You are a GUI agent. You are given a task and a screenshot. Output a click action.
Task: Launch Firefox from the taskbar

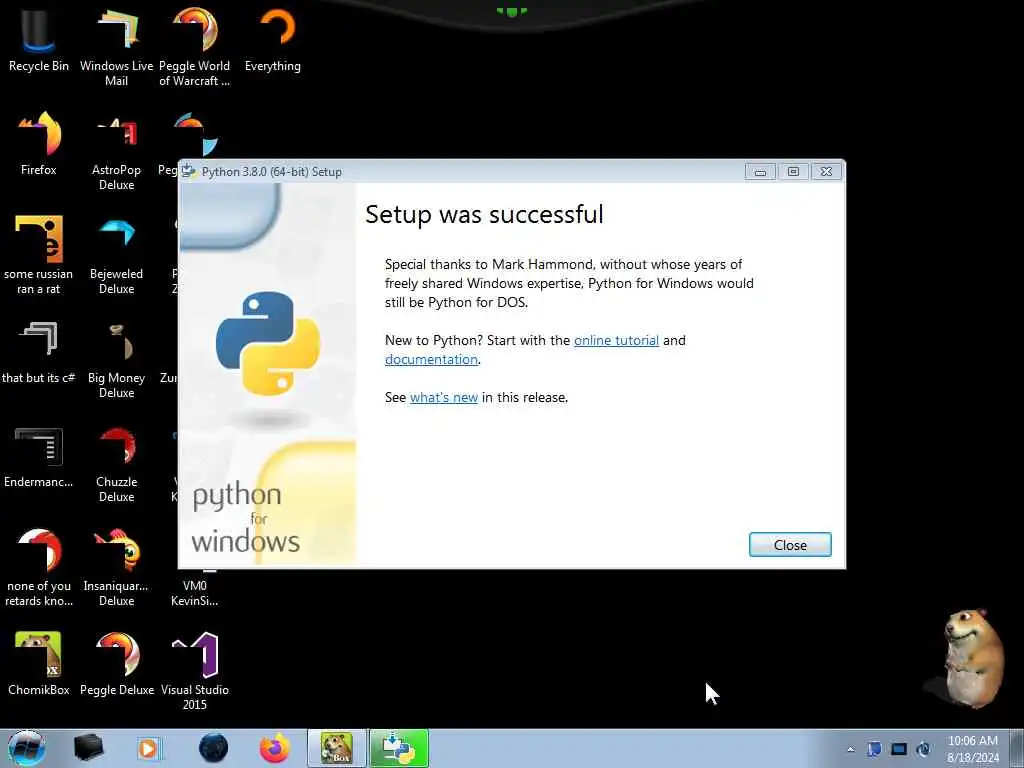[x=275, y=748]
